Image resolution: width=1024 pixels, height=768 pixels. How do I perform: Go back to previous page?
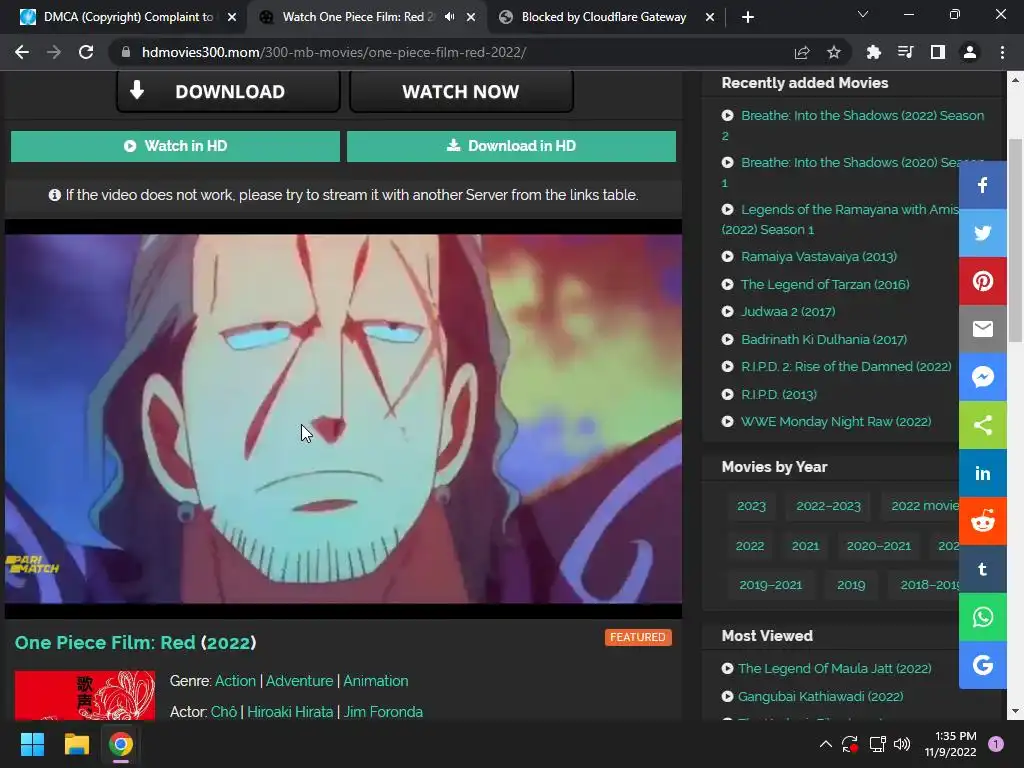tap(22, 52)
